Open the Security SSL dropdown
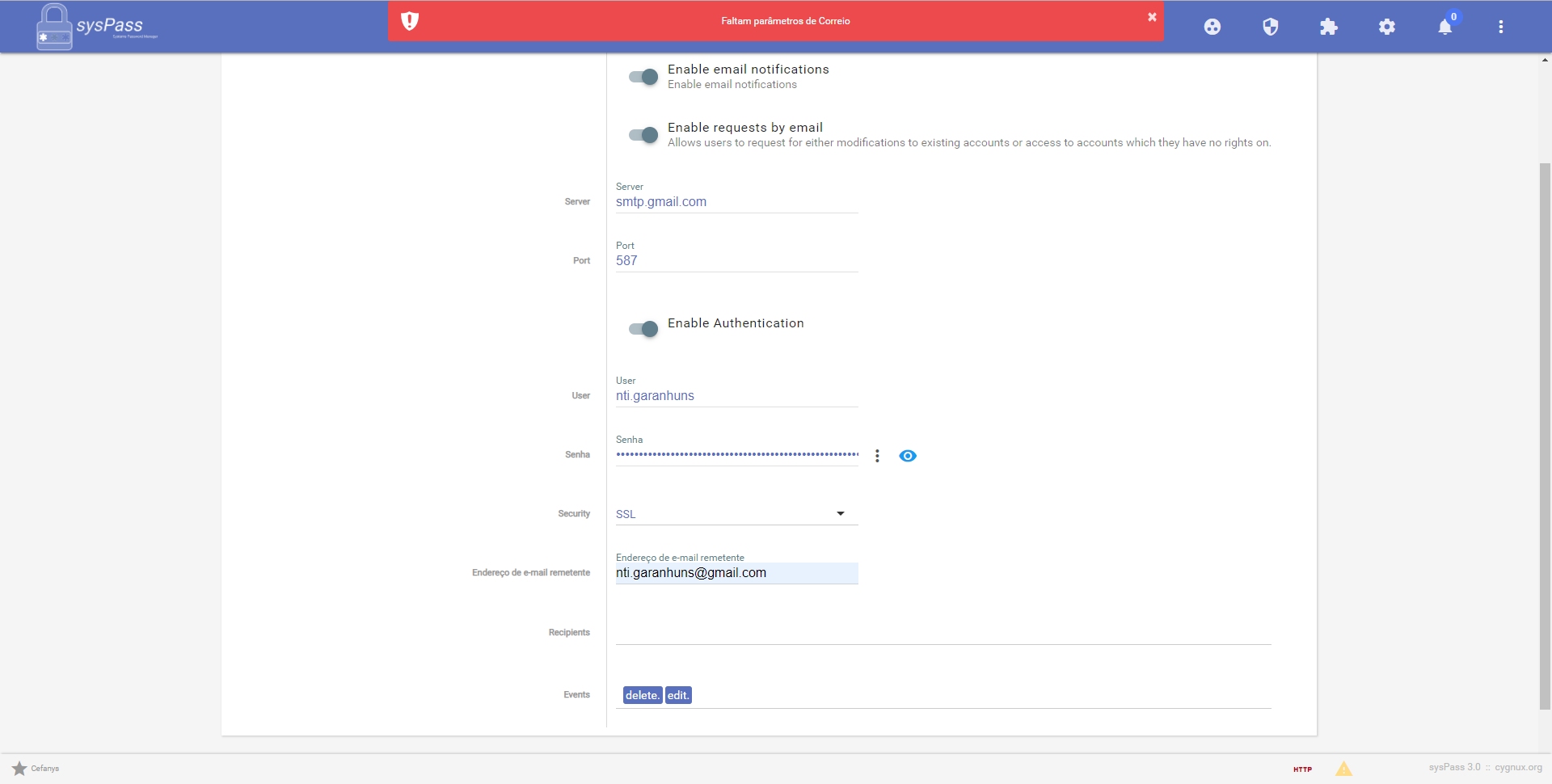 pyautogui.click(x=736, y=514)
